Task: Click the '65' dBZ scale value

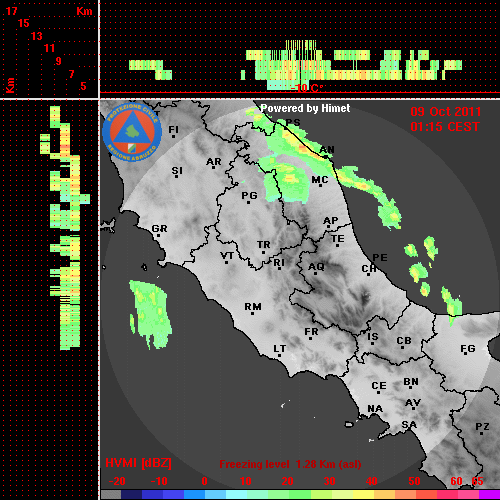Action: coord(477,481)
